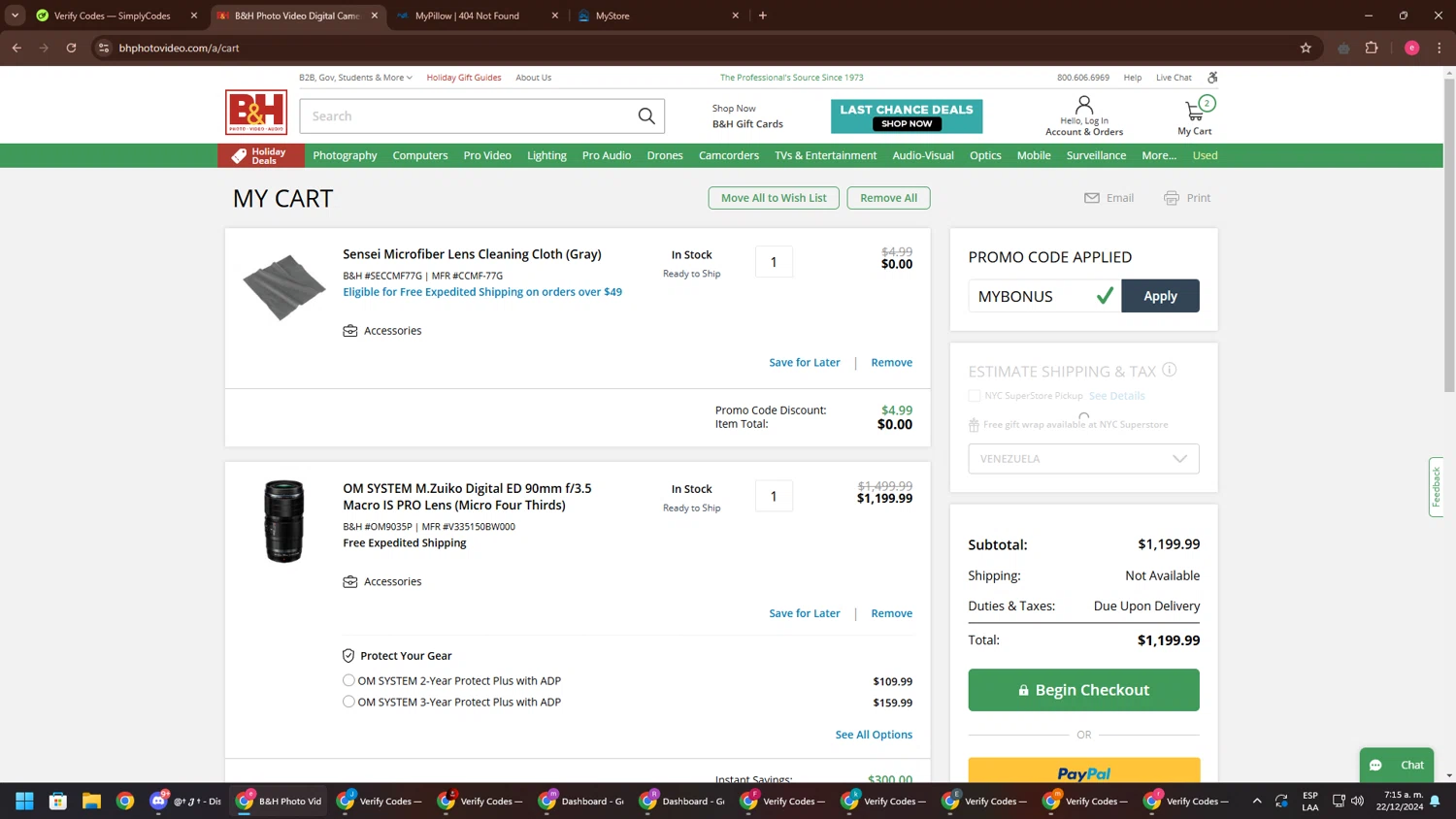The width and height of the screenshot is (1456, 819).
Task: Open the Account & Orders user icon
Action: point(1084,105)
